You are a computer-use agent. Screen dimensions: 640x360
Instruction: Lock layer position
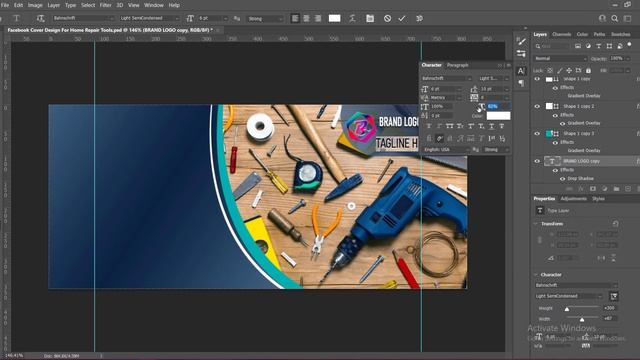569,71
